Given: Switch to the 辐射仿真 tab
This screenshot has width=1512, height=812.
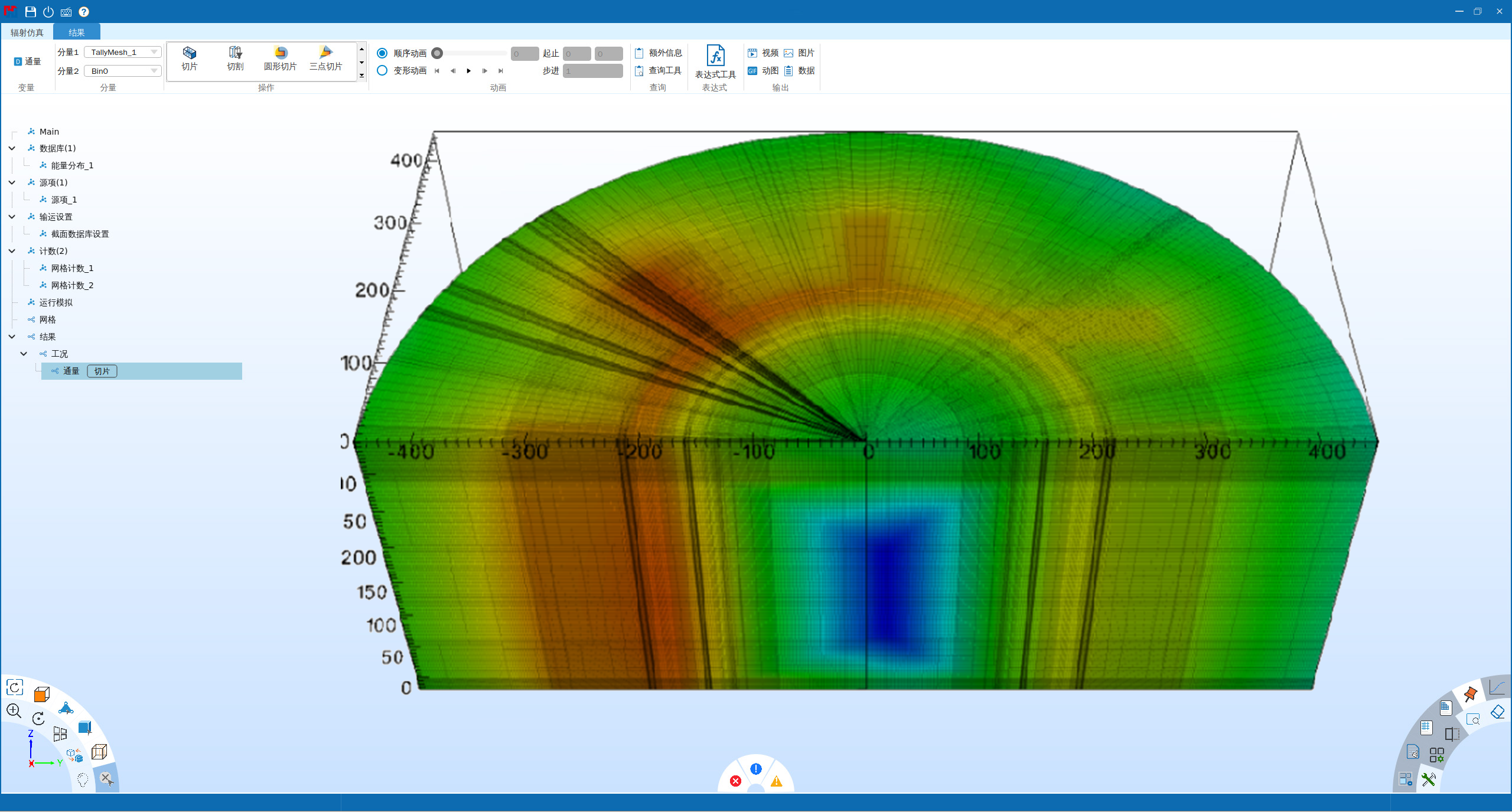Looking at the screenshot, I should tap(27, 32).
